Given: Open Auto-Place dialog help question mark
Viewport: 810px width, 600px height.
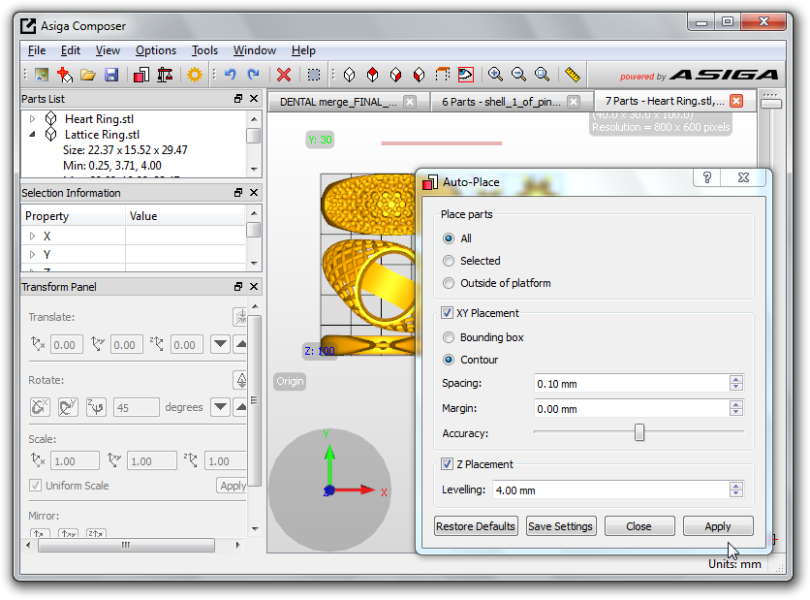Looking at the screenshot, I should [x=707, y=178].
